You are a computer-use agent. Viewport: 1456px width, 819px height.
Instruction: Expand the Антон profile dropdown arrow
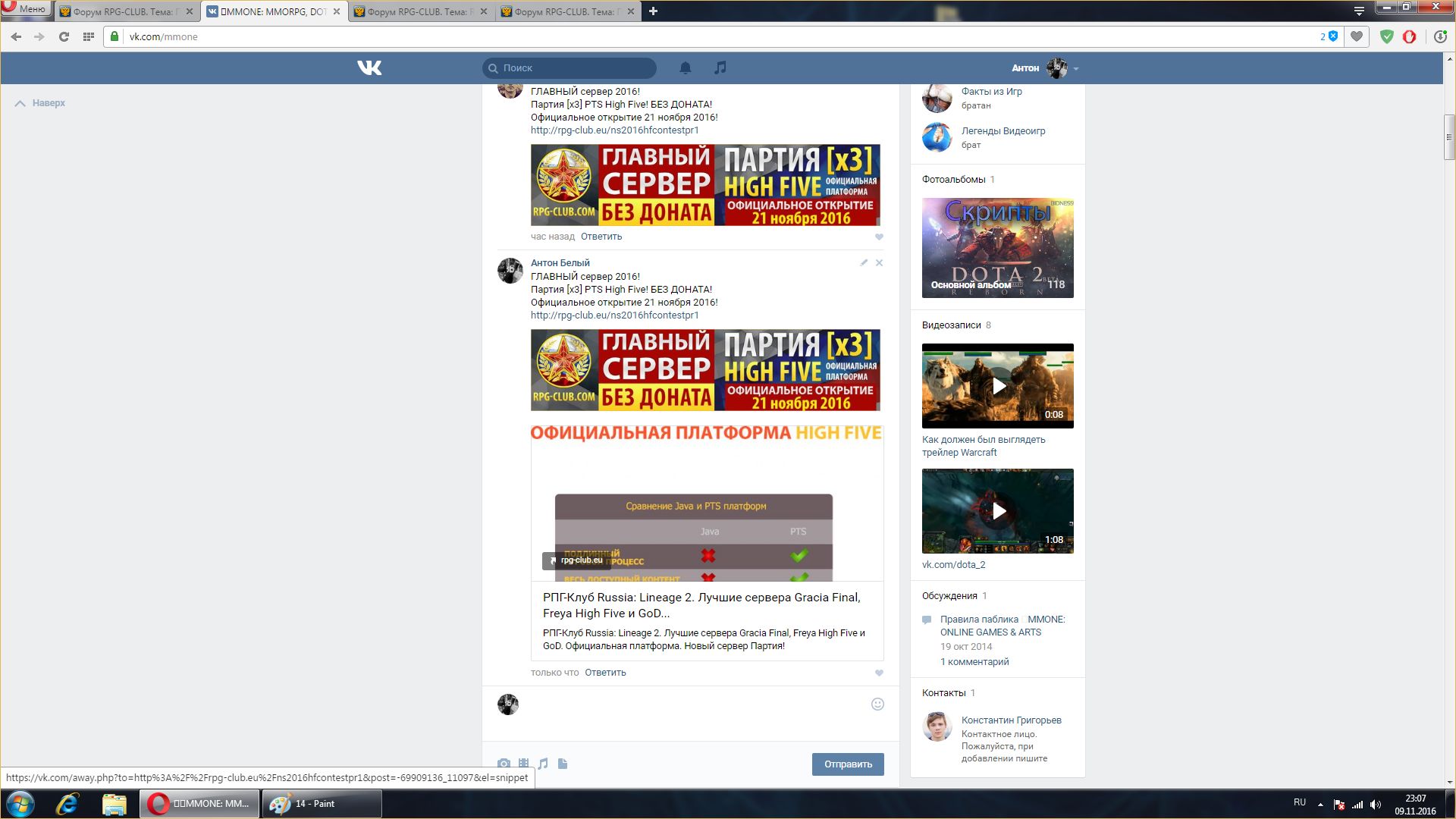pyautogui.click(x=1076, y=68)
